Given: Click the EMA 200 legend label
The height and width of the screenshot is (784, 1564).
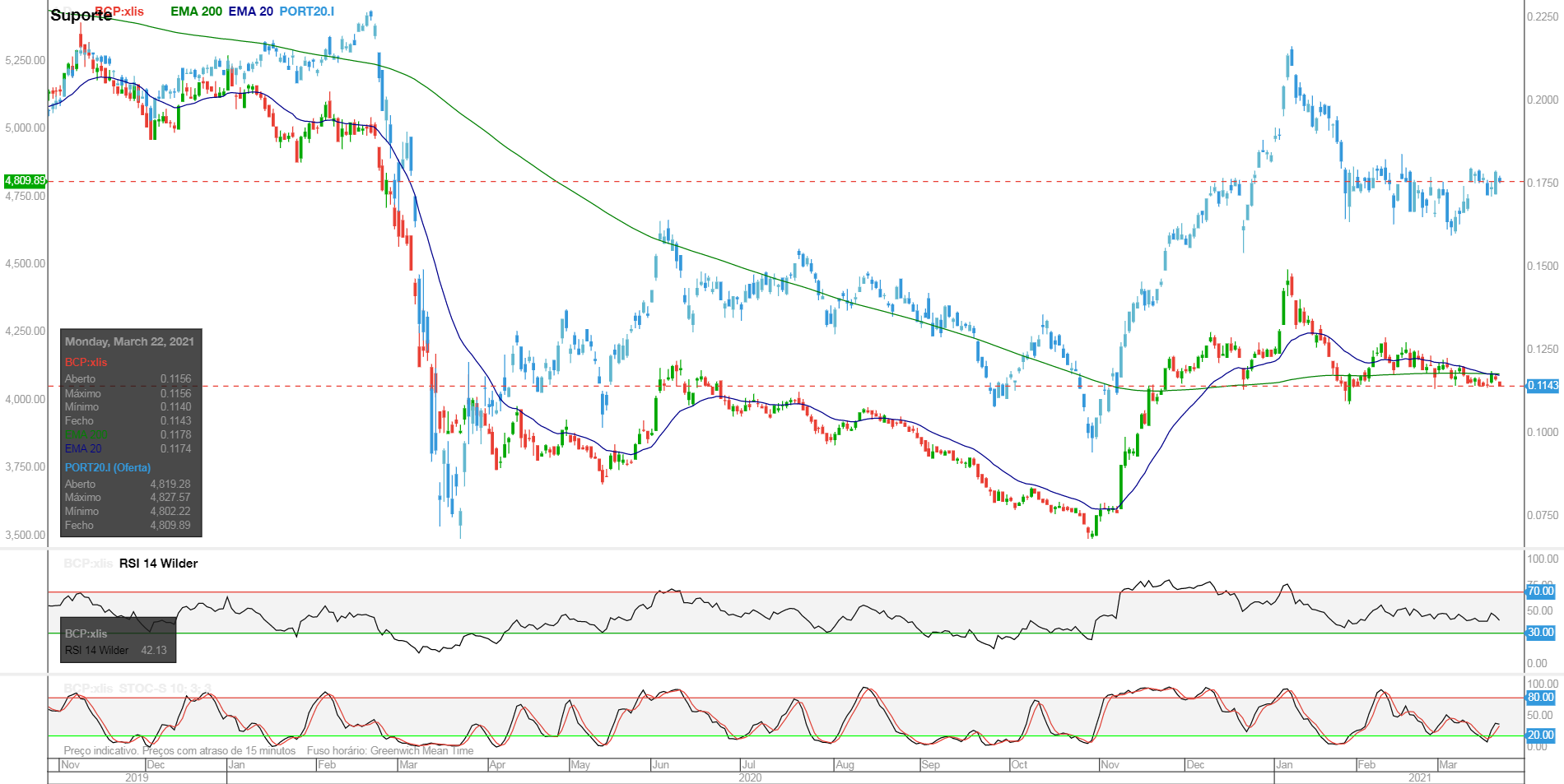Looking at the screenshot, I should pos(196,12).
